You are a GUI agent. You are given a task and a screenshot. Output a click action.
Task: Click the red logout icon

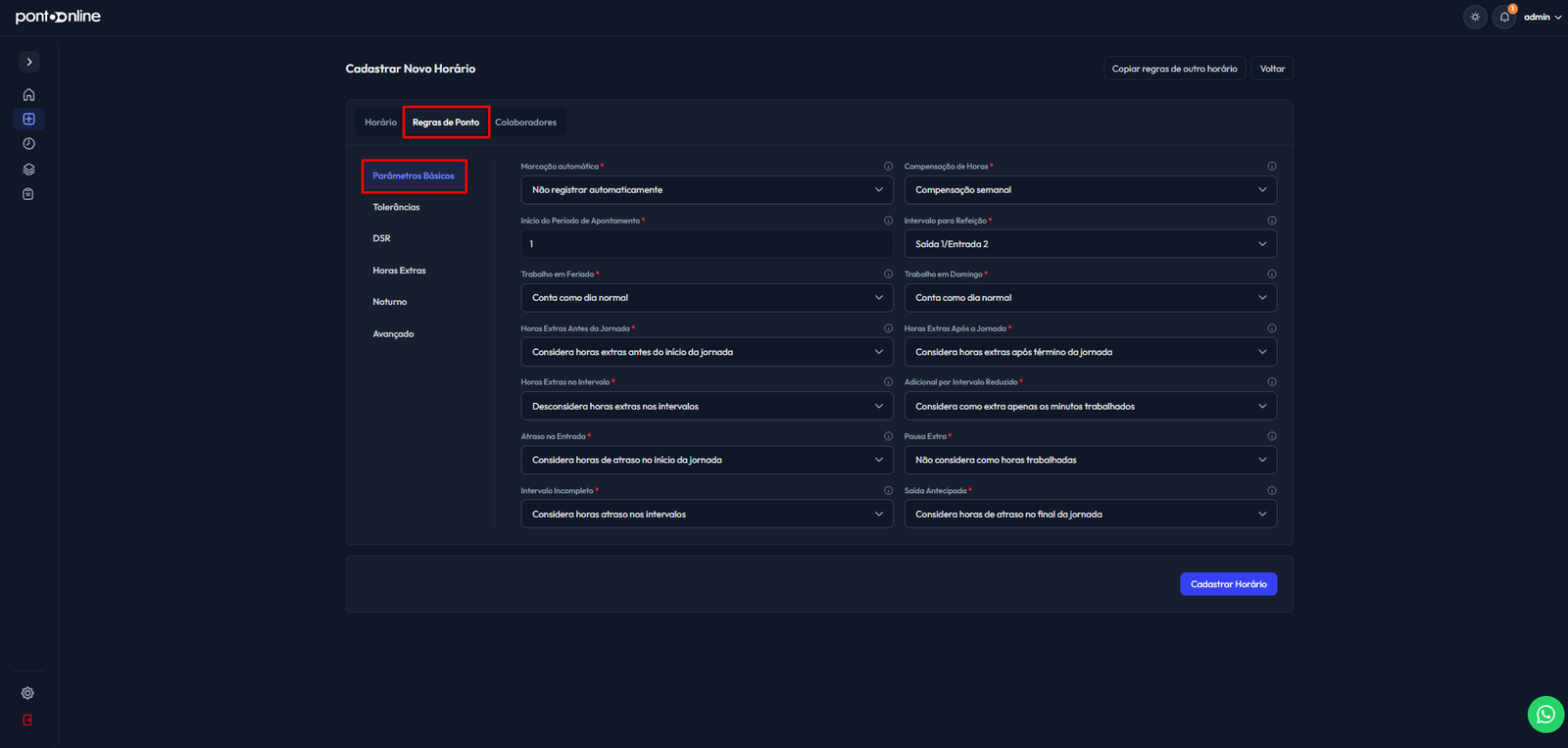click(x=27, y=720)
